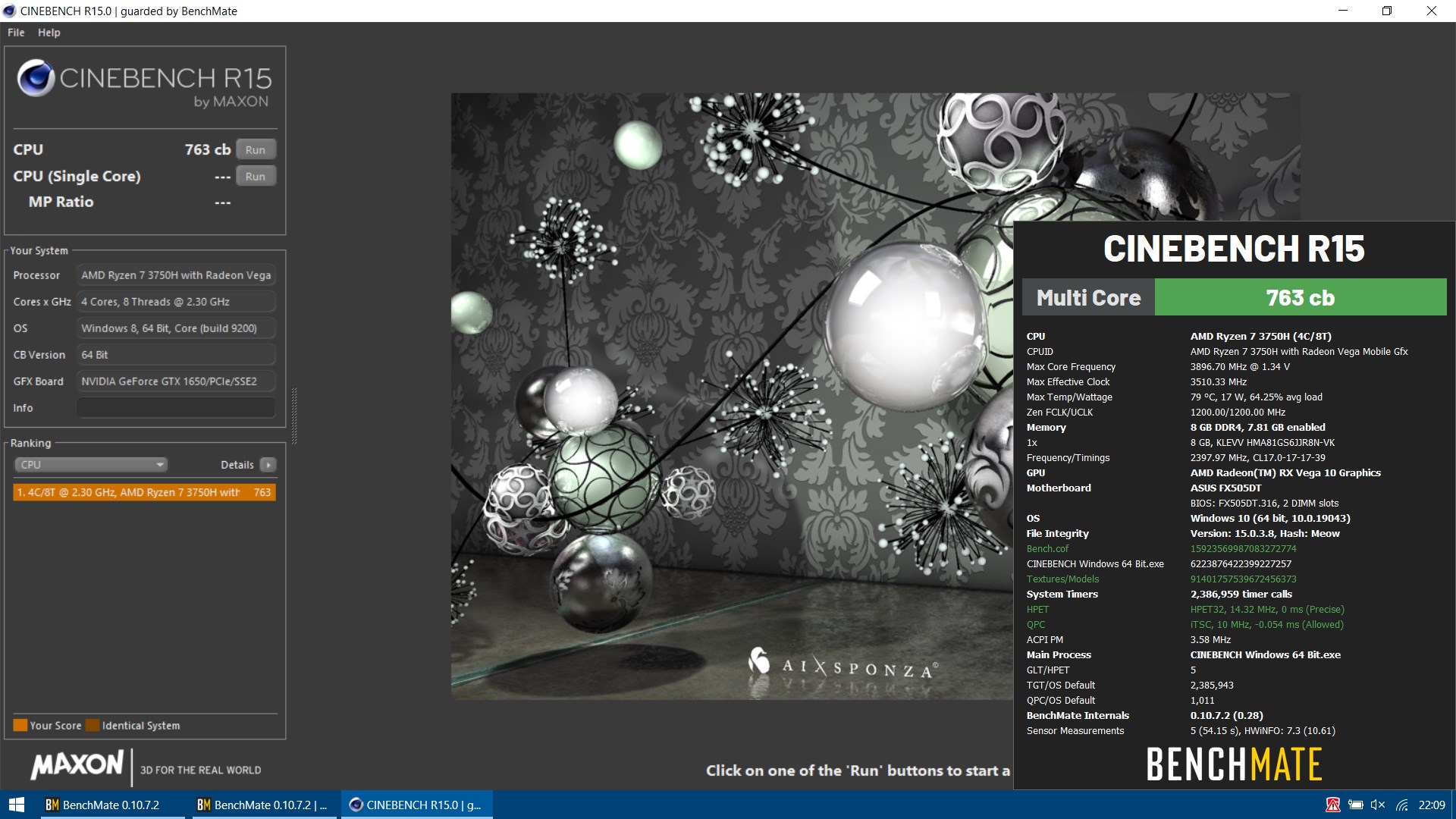Click the taskbar clock showing 22:09

[x=1432, y=805]
